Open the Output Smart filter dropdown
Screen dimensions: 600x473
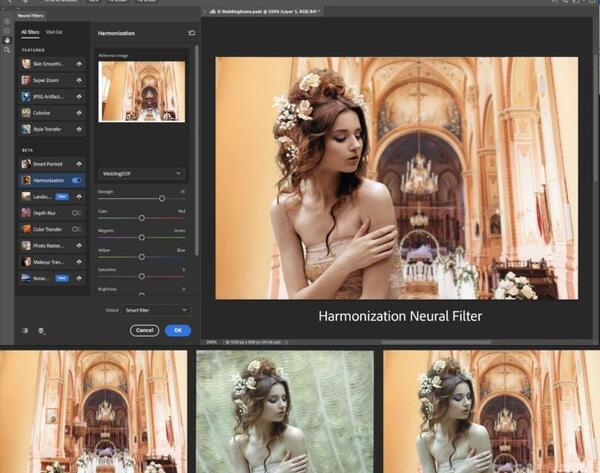(x=156, y=310)
